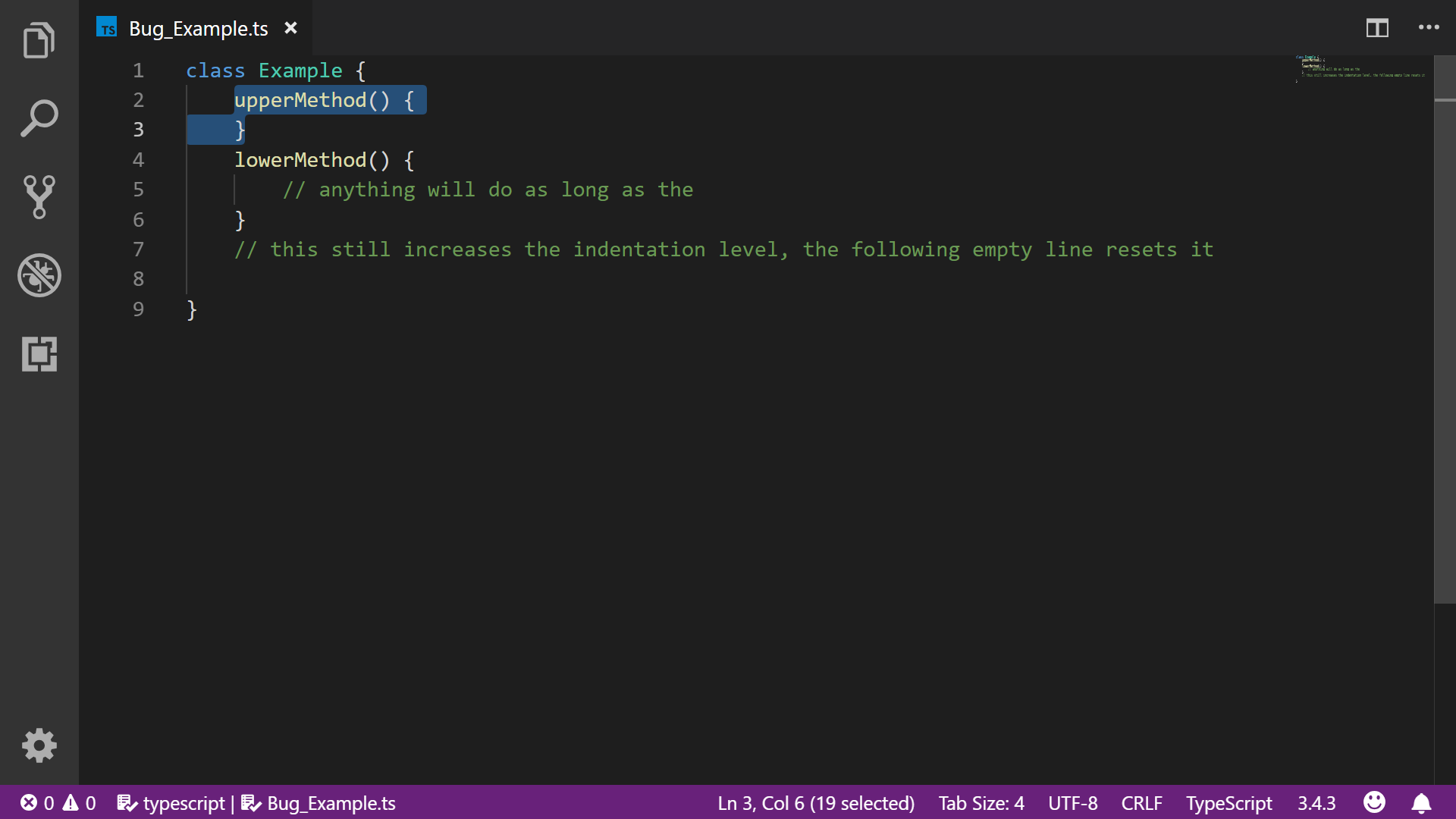Open the Search view in the activity bar

pyautogui.click(x=39, y=118)
